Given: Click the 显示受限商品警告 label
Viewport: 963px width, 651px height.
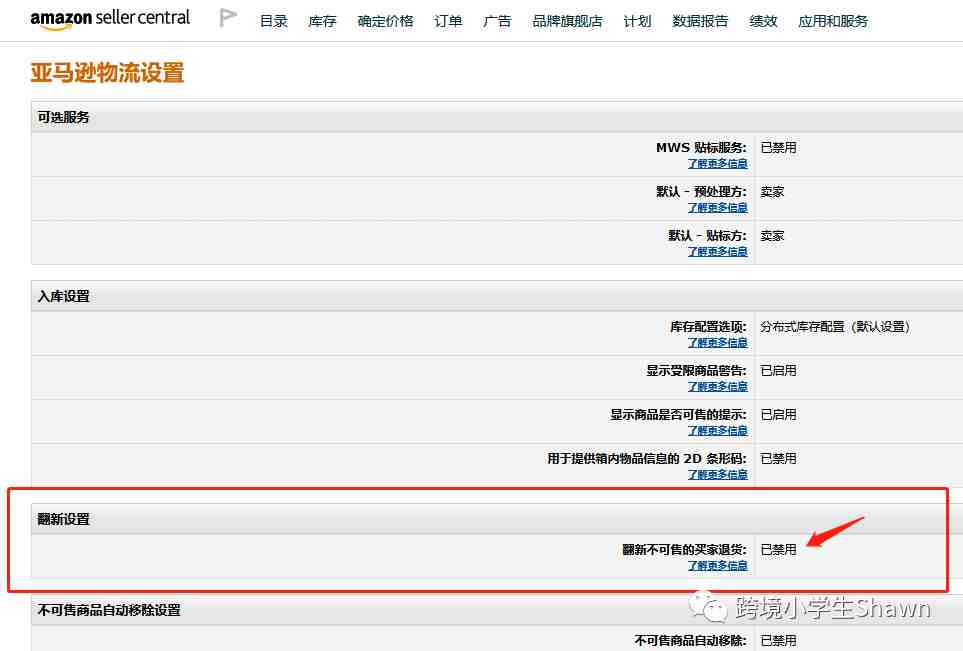Looking at the screenshot, I should (x=696, y=370).
